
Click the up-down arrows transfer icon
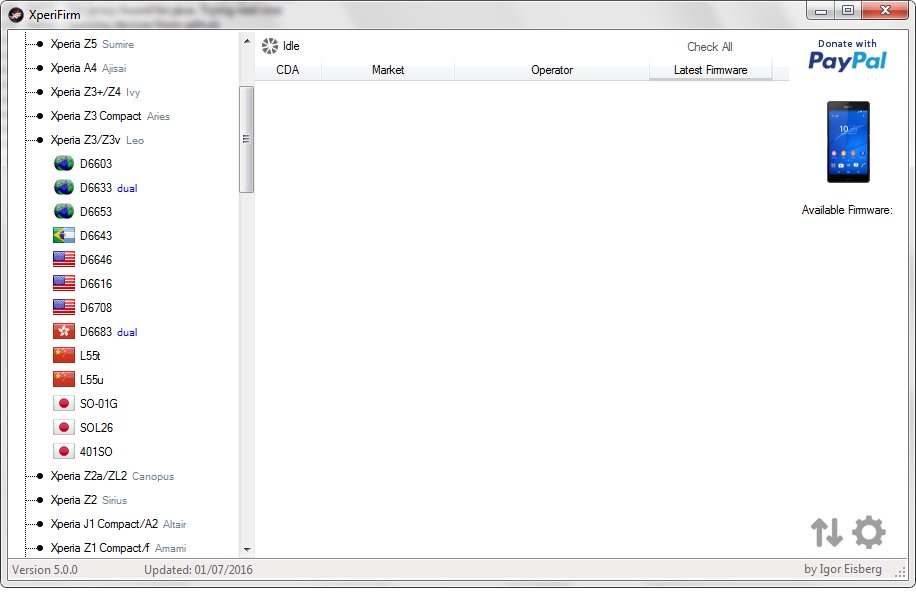point(827,532)
